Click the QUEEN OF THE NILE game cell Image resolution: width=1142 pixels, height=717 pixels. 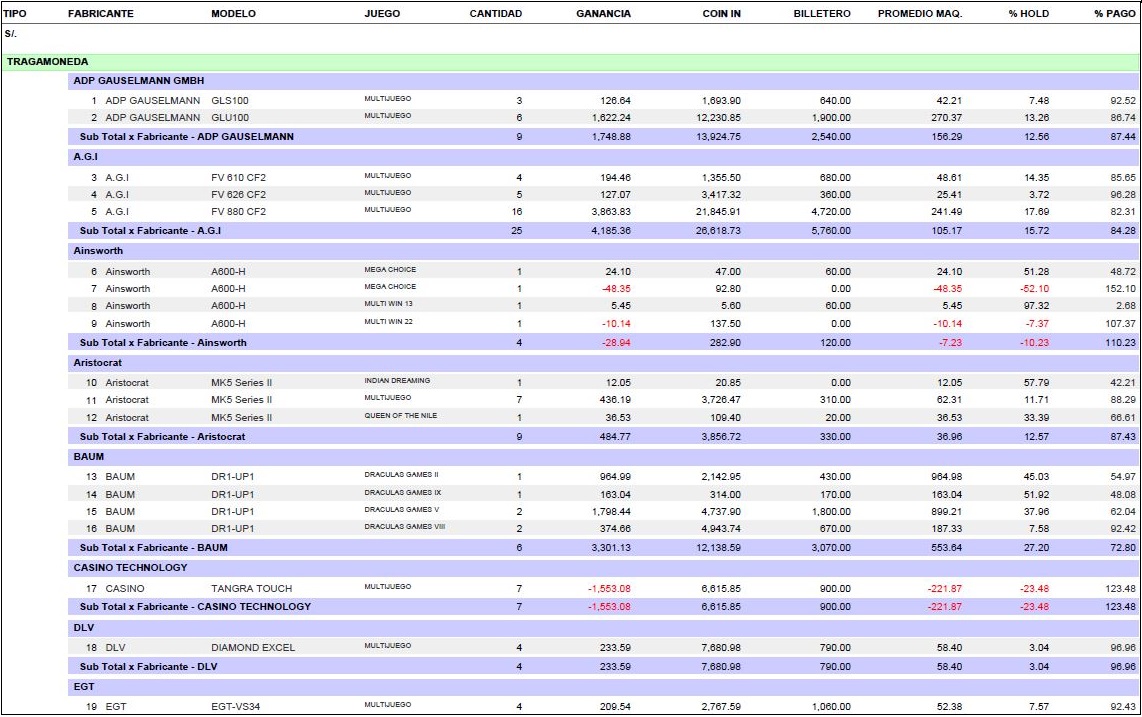click(401, 415)
